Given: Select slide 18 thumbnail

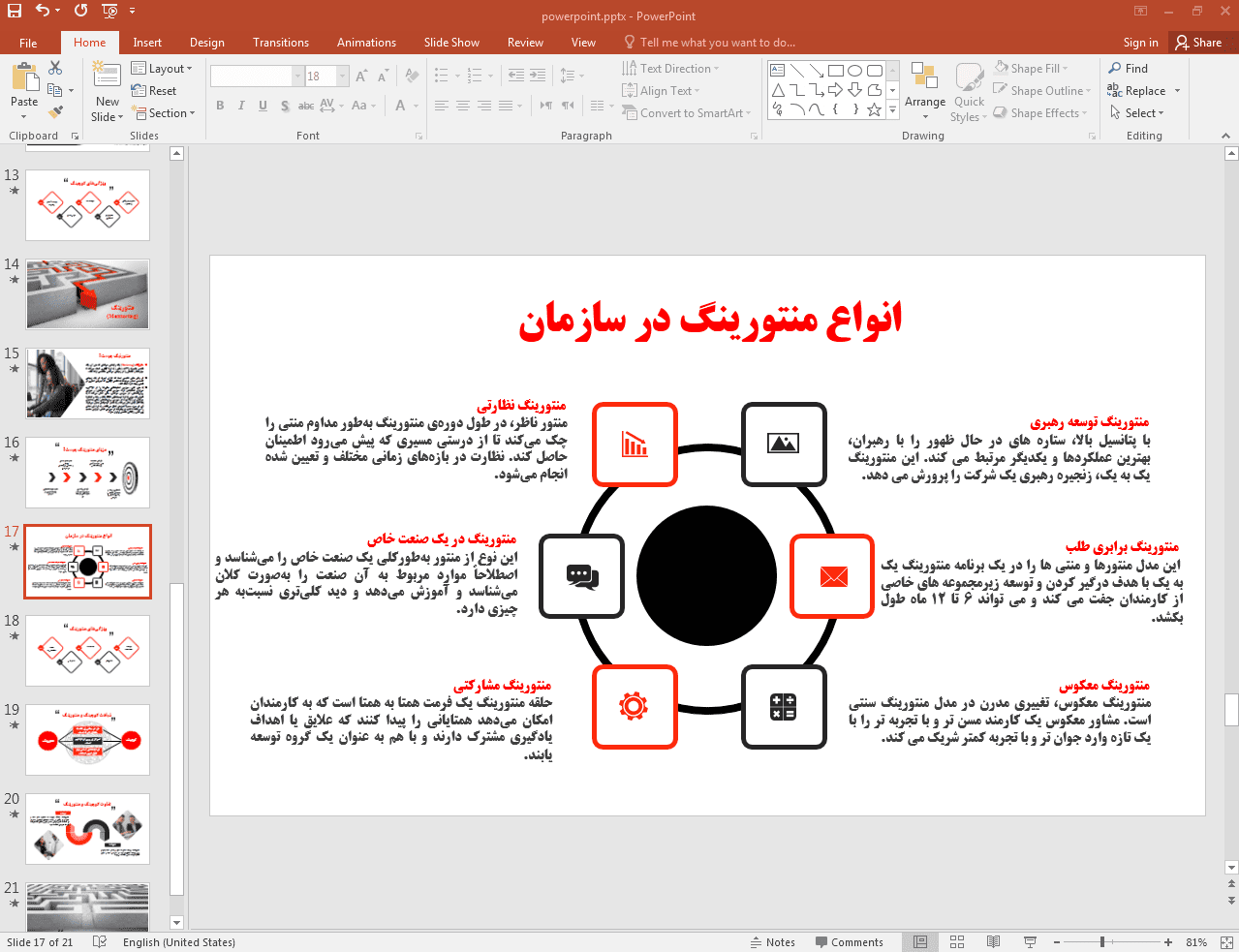Looking at the screenshot, I should click(87, 650).
